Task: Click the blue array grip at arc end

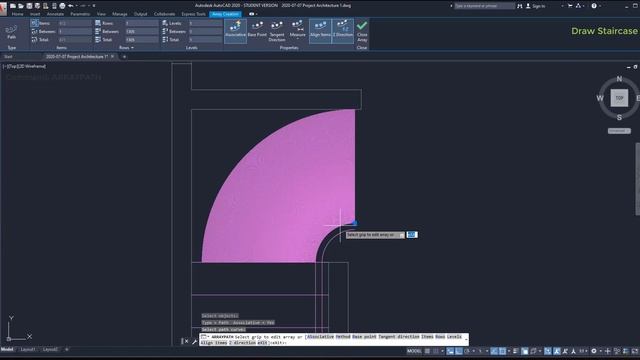Action: 354,223
